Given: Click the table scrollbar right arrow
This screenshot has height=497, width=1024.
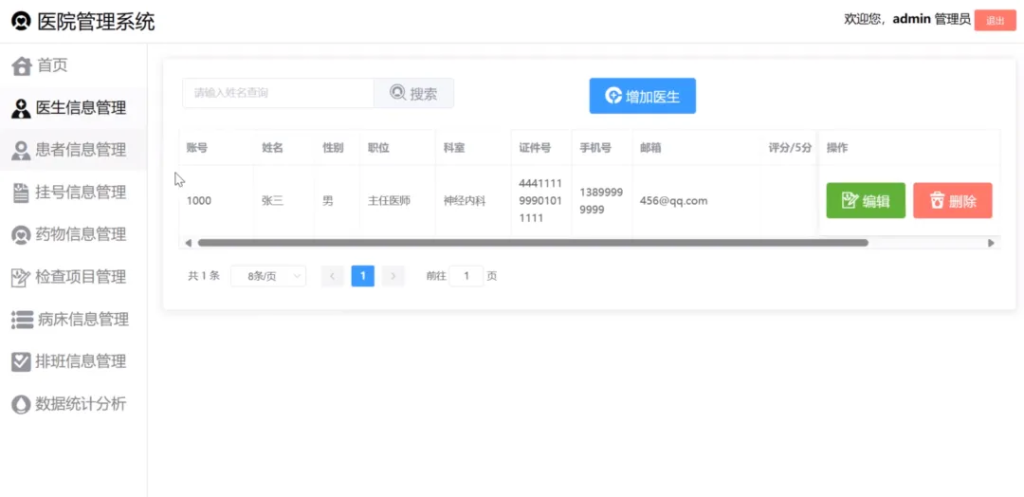Looking at the screenshot, I should point(991,243).
